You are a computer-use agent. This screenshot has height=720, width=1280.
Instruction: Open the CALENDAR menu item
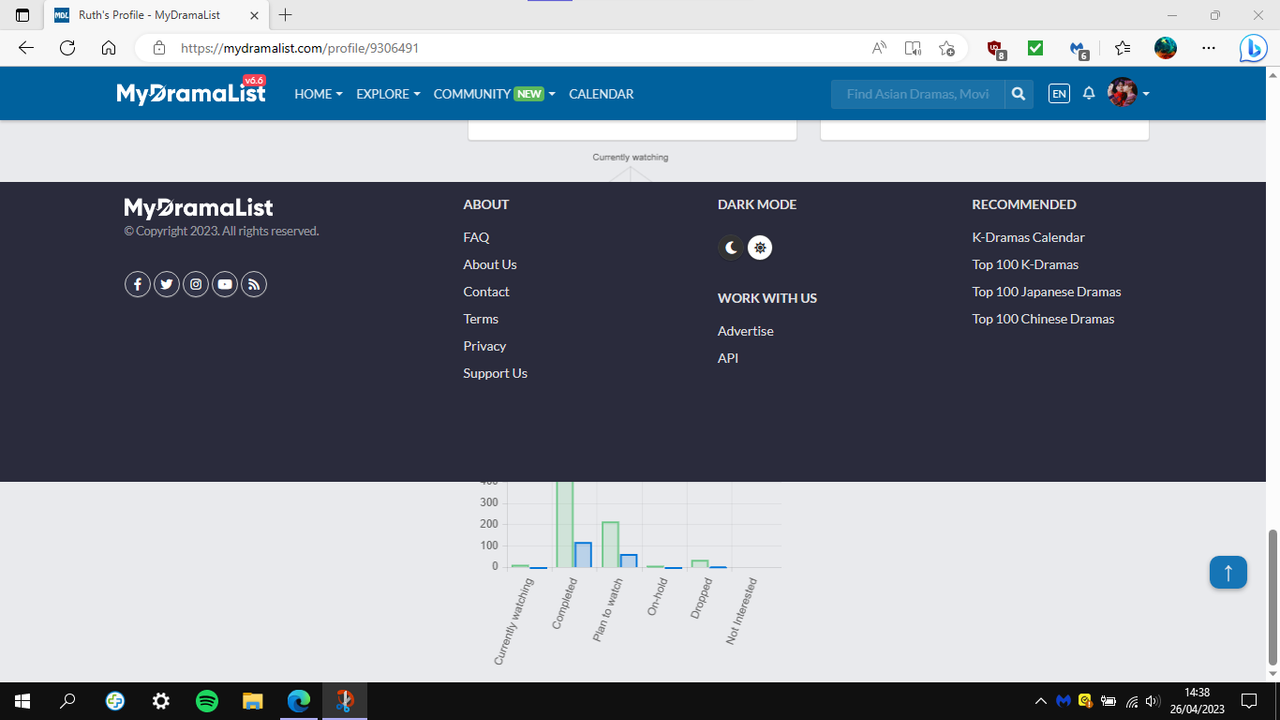601,94
